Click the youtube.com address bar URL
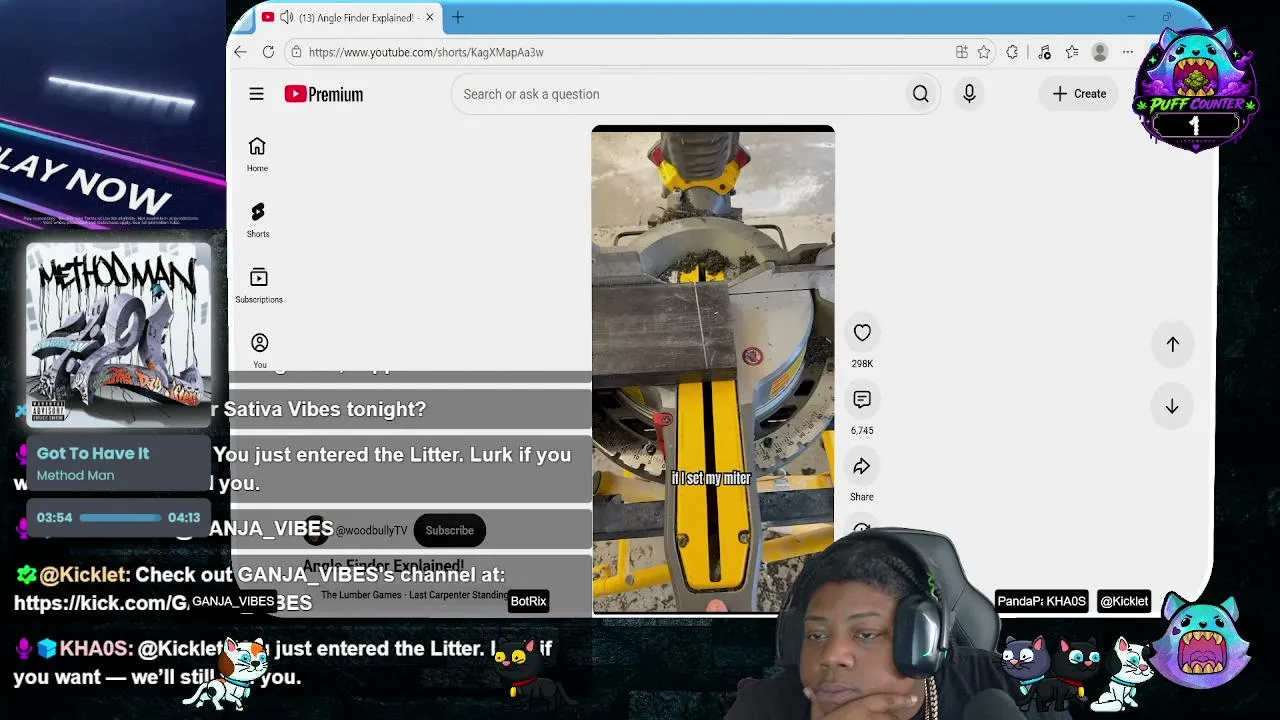The image size is (1280, 720). pyautogui.click(x=426, y=52)
